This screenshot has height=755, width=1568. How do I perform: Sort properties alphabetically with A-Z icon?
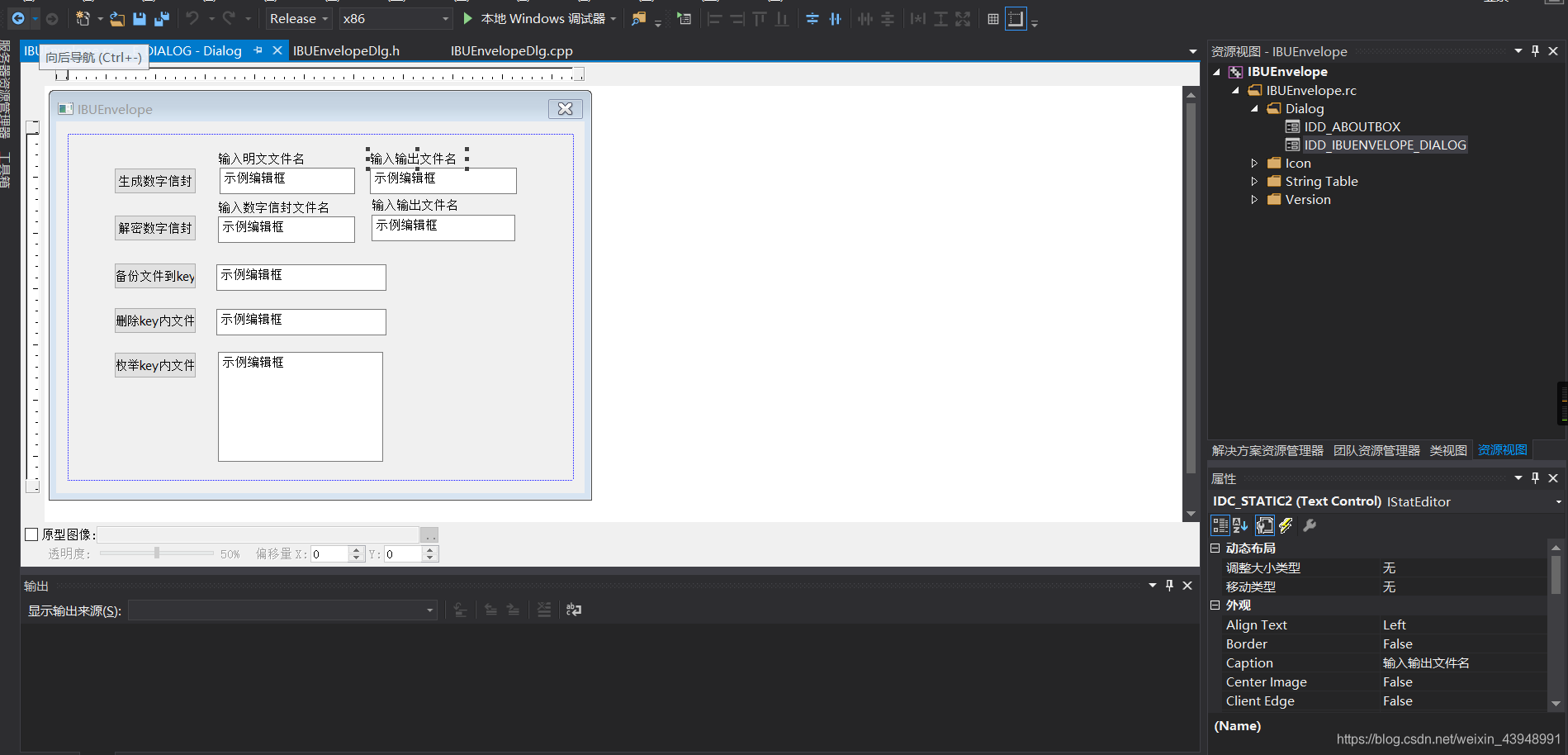coord(1240,525)
